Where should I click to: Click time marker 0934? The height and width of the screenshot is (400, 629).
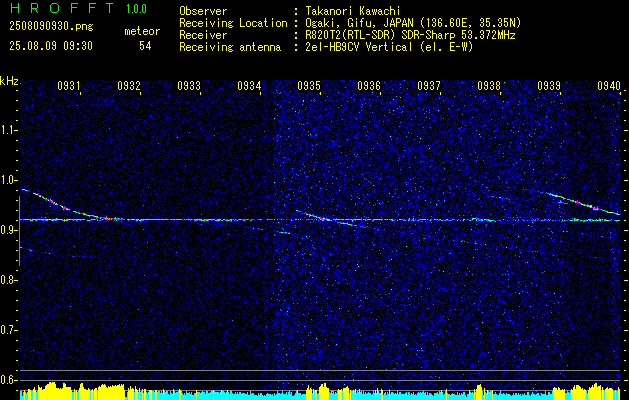[249, 85]
